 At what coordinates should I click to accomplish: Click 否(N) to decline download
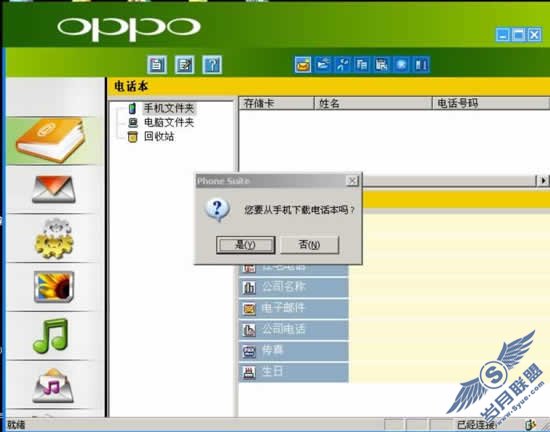coord(309,244)
